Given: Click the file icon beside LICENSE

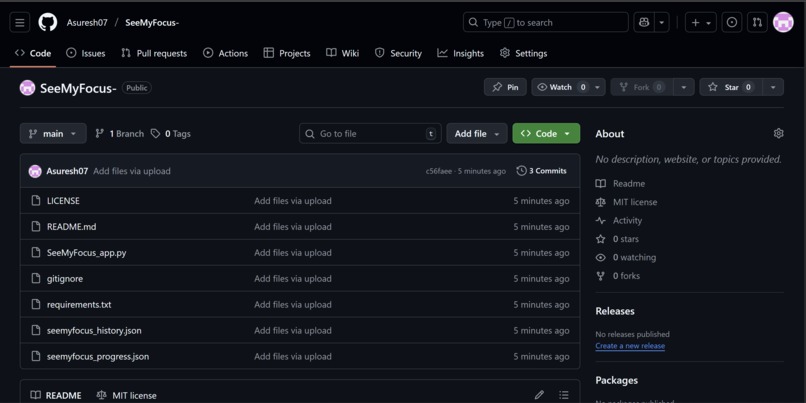Looking at the screenshot, I should pyautogui.click(x=35, y=201).
